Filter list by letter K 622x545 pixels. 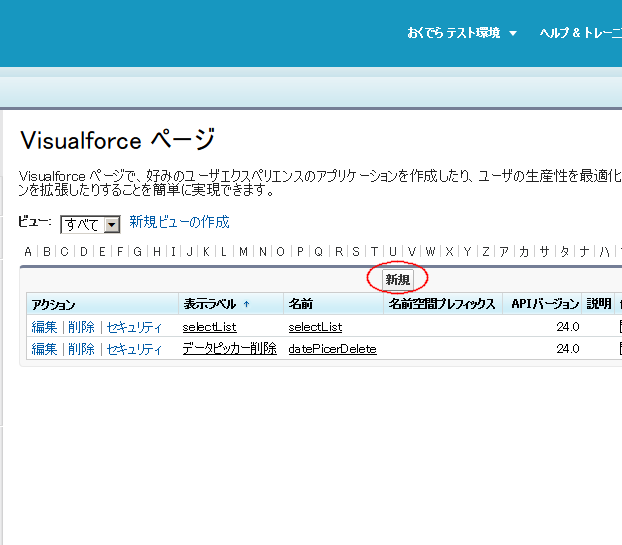[206, 252]
